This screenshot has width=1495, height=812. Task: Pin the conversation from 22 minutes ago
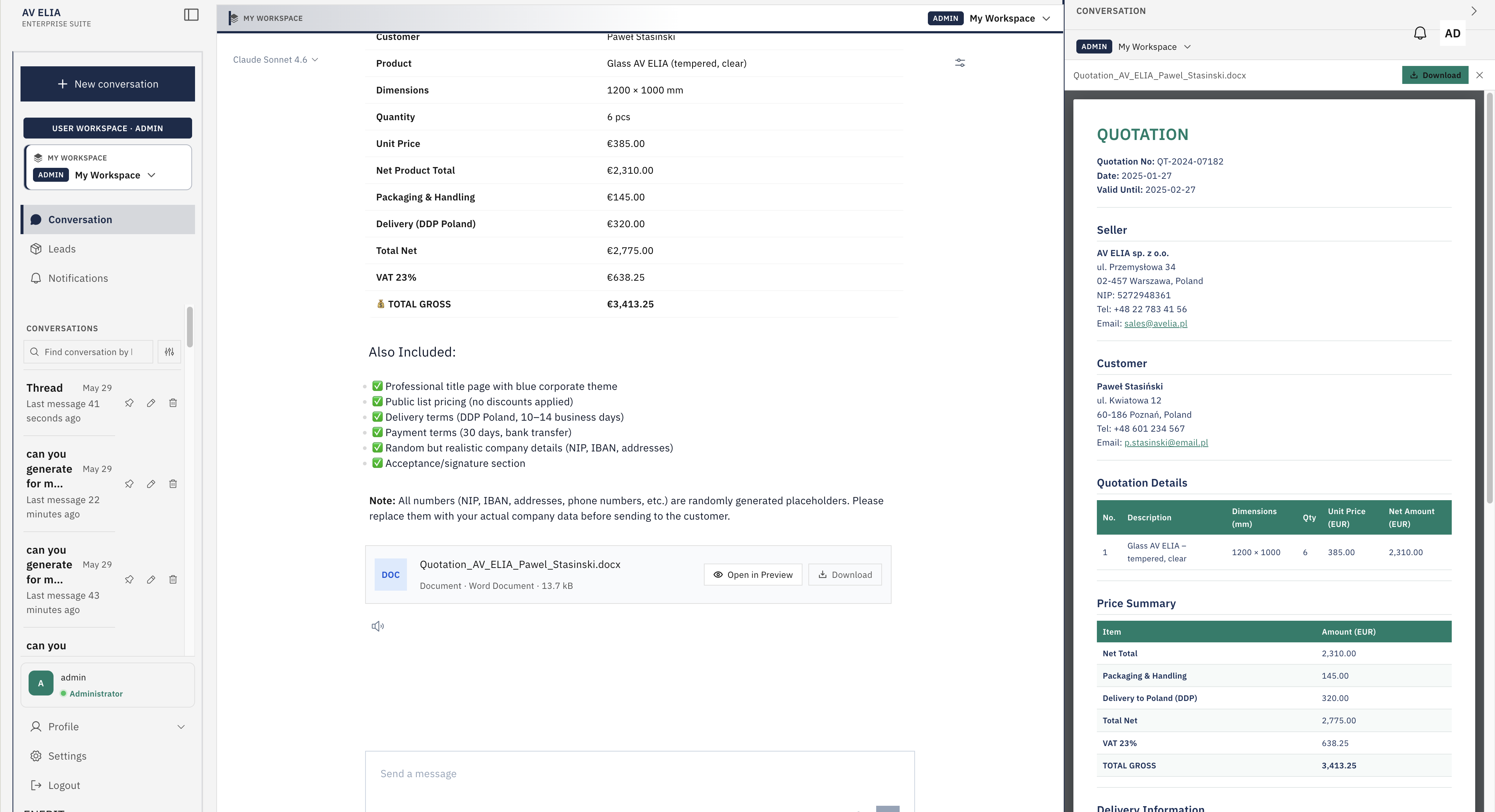point(129,484)
